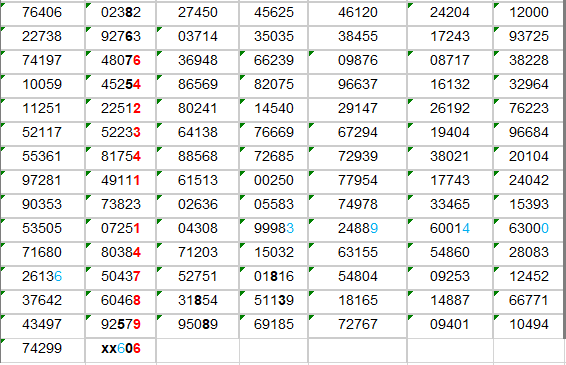Select cell 55361
The height and width of the screenshot is (365, 566).
pyautogui.click(x=43, y=157)
